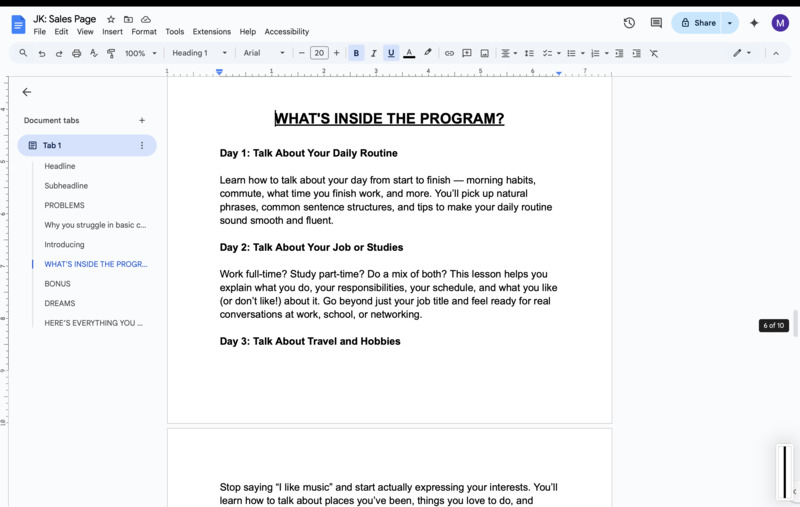Open the Insert menu
Image resolution: width=800 pixels, height=507 pixels.
point(112,32)
